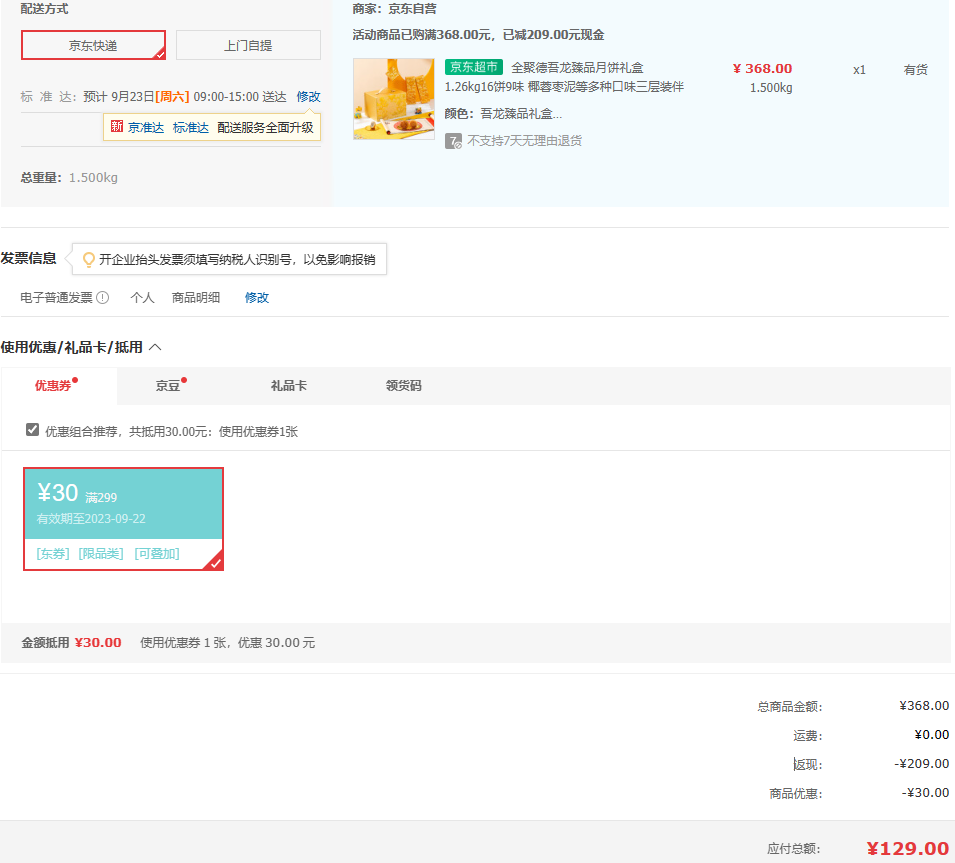Select 京东快递 delivery method
955x863 pixels.
tap(93, 45)
